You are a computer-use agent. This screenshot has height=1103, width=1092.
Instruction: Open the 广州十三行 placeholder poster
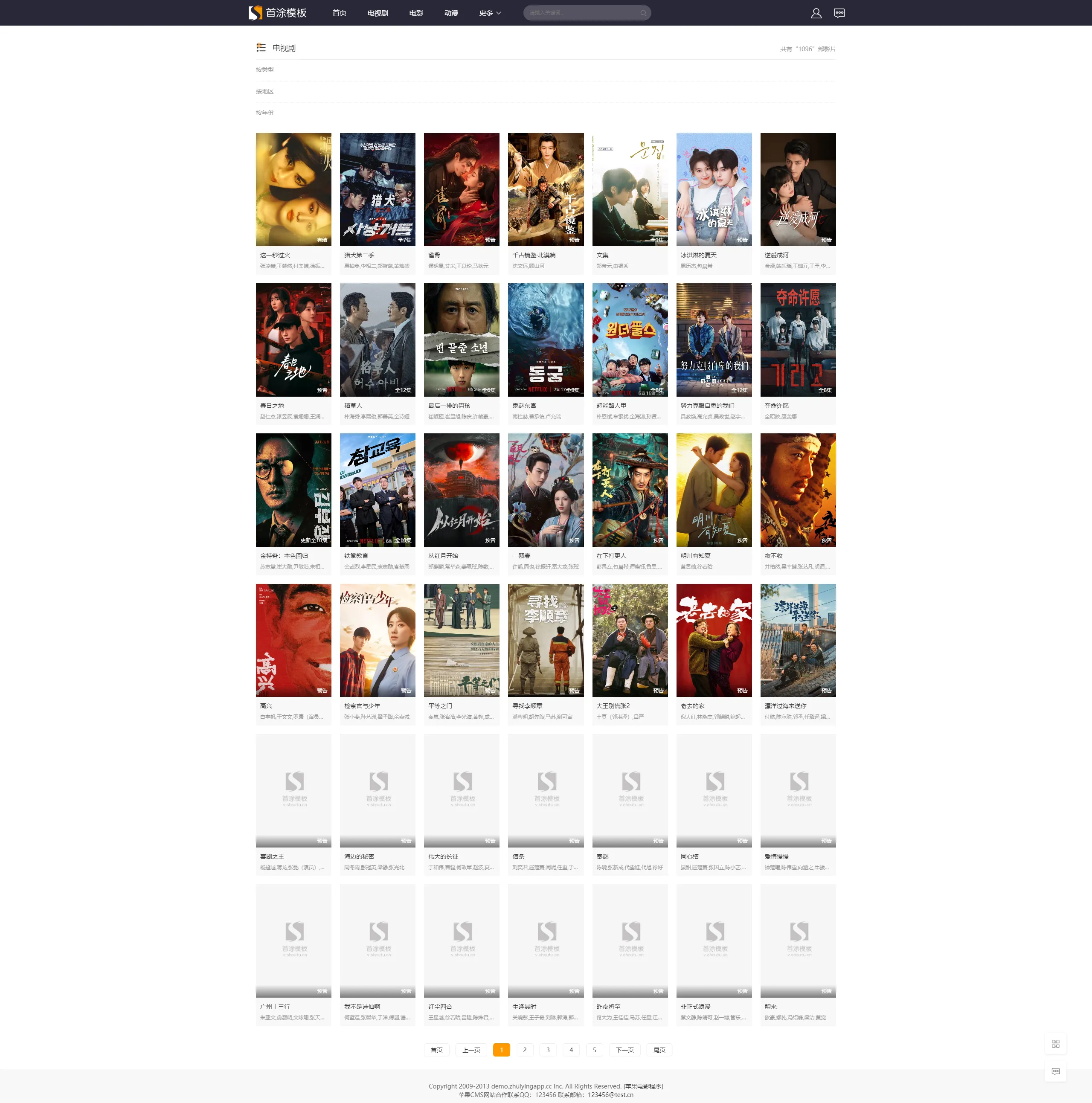293,940
